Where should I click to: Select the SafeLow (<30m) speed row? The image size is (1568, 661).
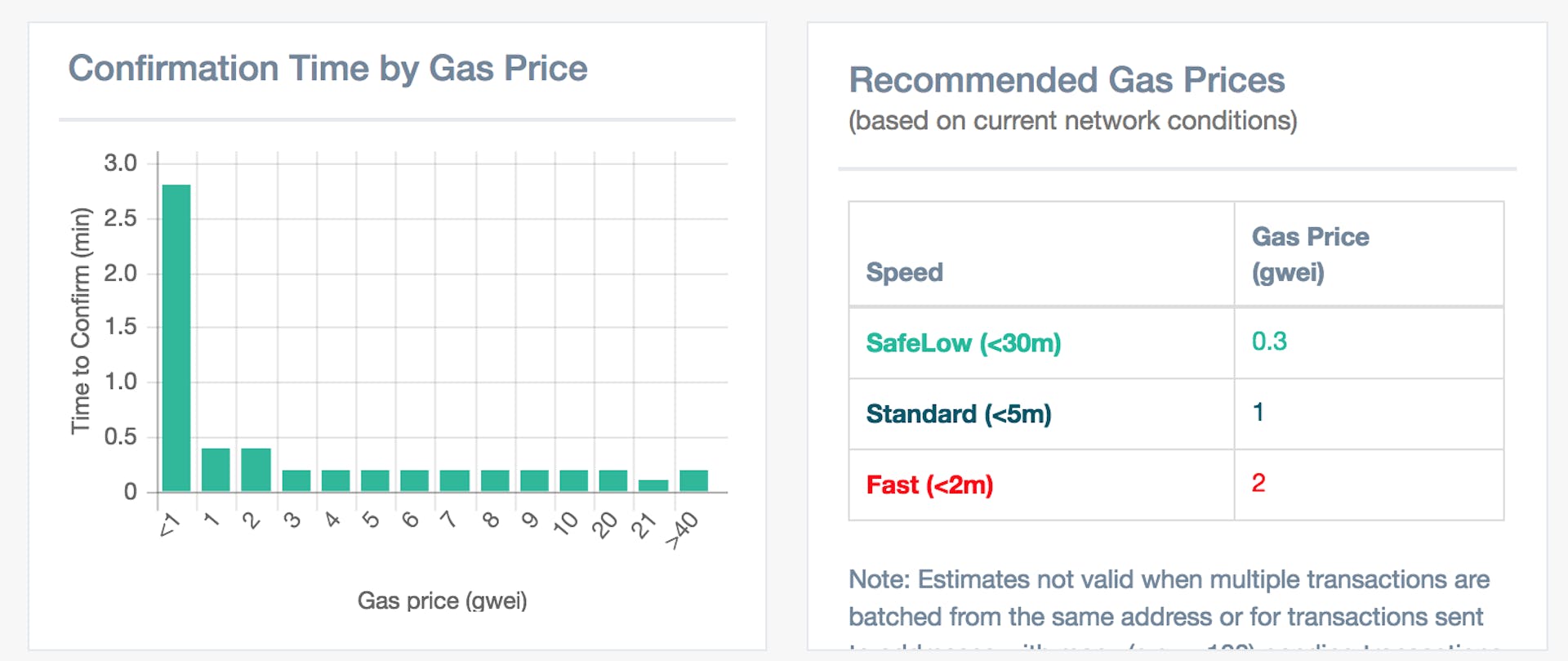[x=963, y=343]
